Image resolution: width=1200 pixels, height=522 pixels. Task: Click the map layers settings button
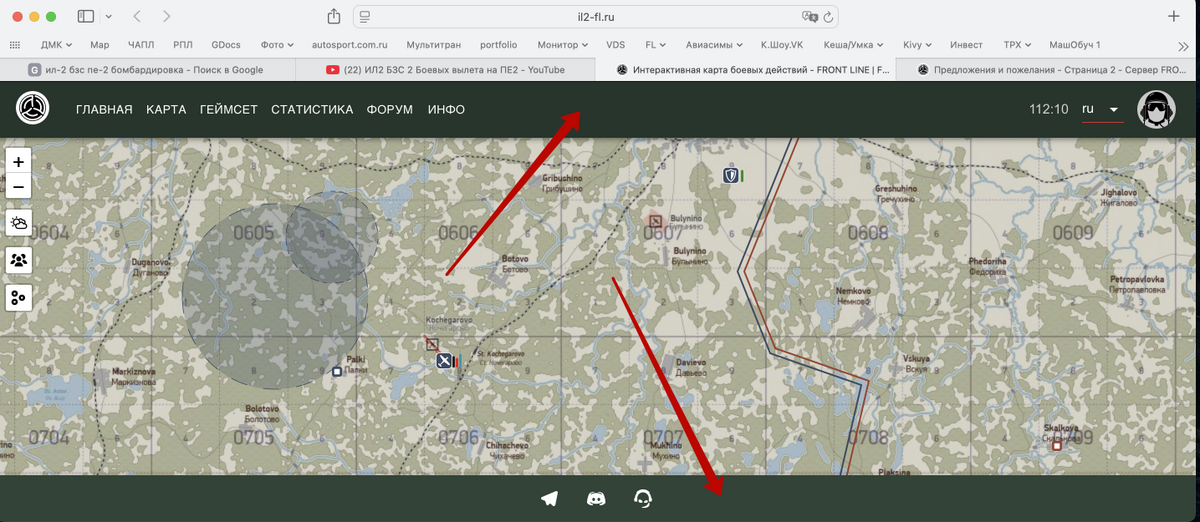pos(19,297)
